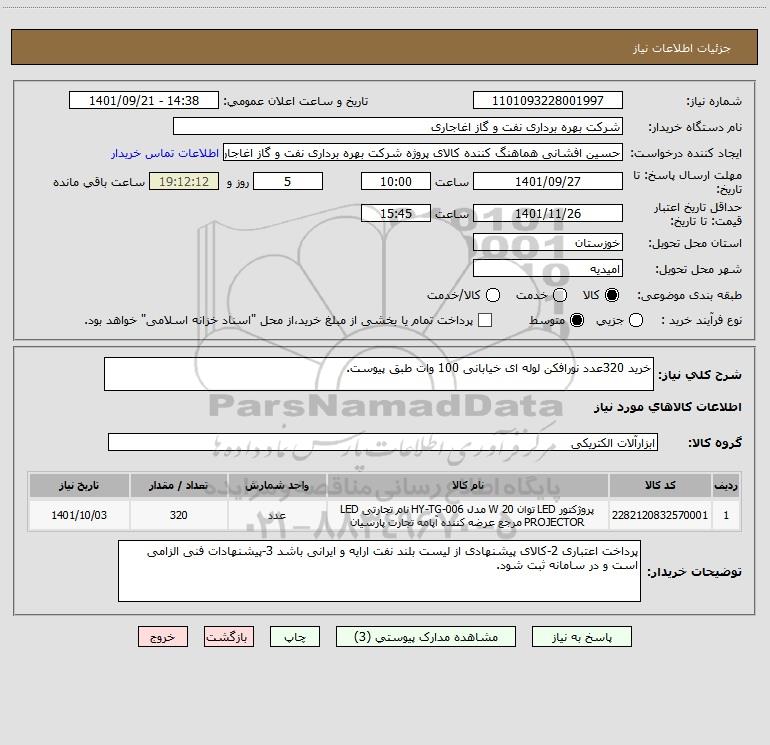
Task: Click the اطلاعات کالاهای مورد نیاز heading
Action: [x=668, y=407]
